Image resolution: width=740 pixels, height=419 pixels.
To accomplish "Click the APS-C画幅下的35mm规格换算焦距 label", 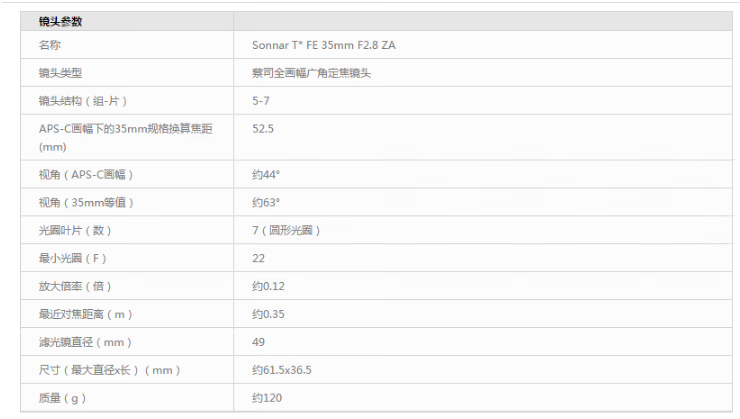I will pyautogui.click(x=129, y=129).
